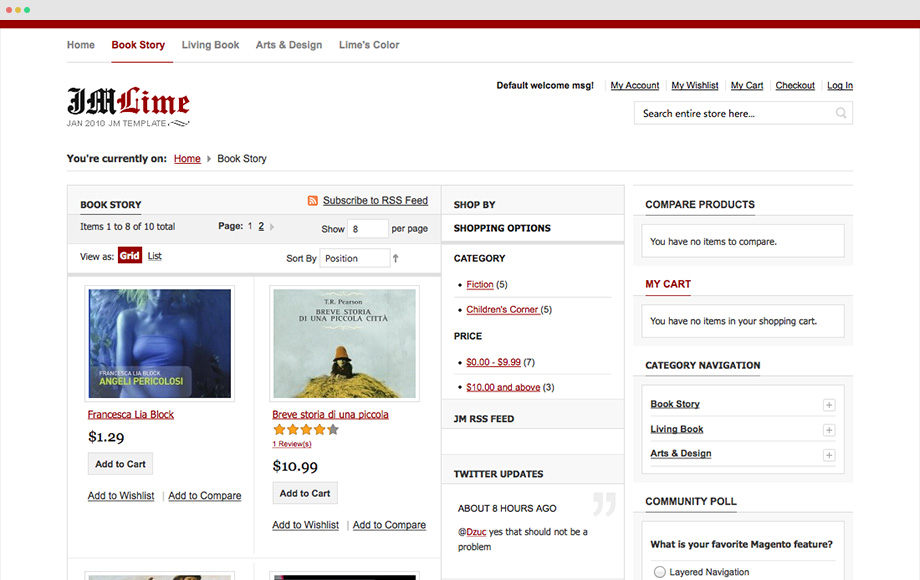The image size is (920, 580).
Task: Toggle sort direction arrow
Action: (395, 258)
